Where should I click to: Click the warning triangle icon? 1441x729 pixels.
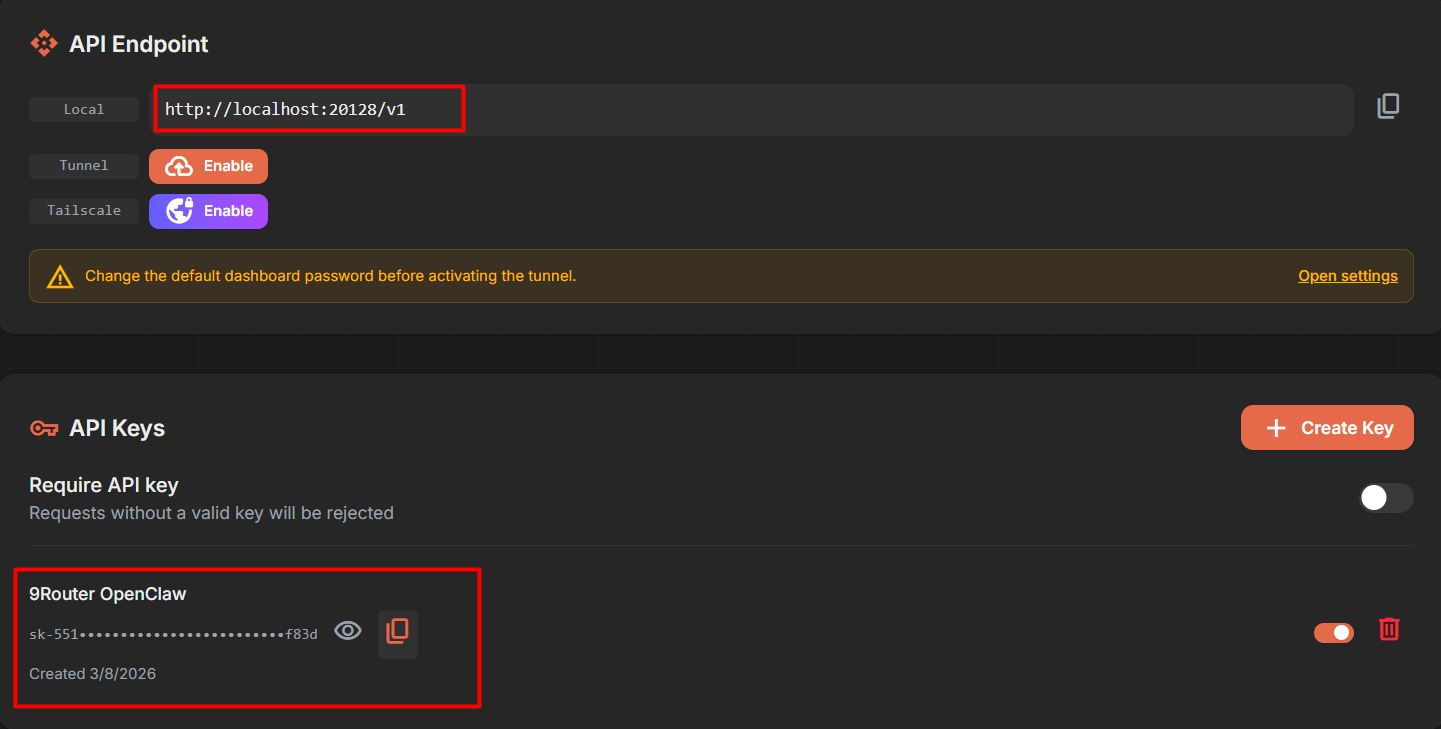pyautogui.click(x=60, y=276)
